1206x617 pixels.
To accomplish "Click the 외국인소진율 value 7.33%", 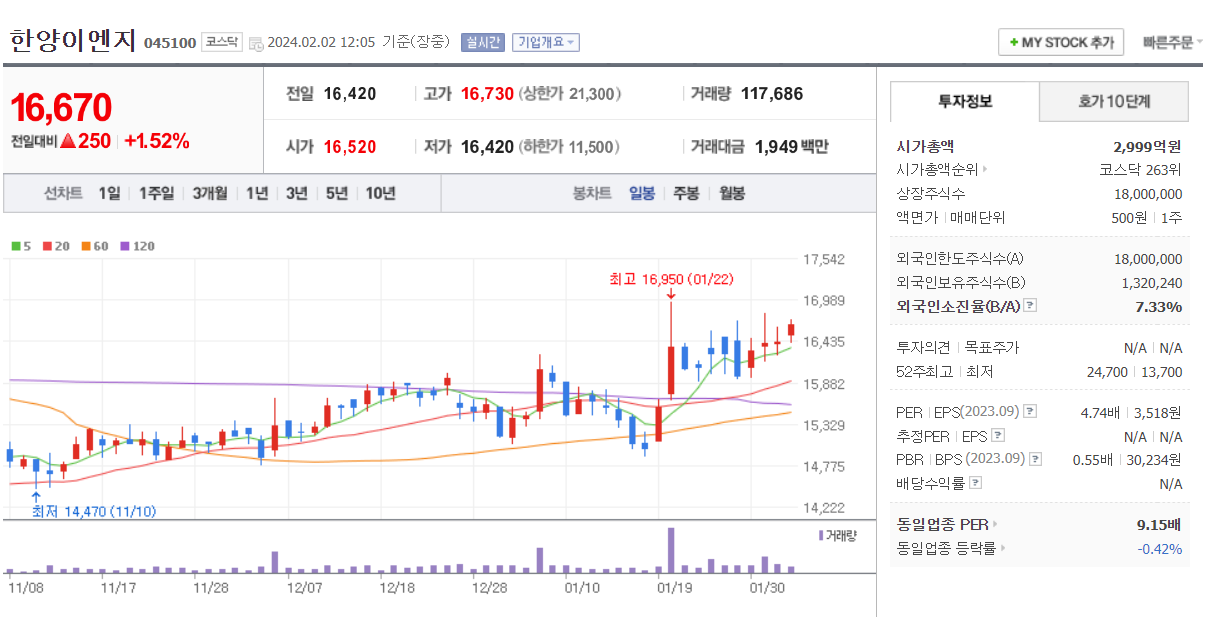I will (1159, 307).
